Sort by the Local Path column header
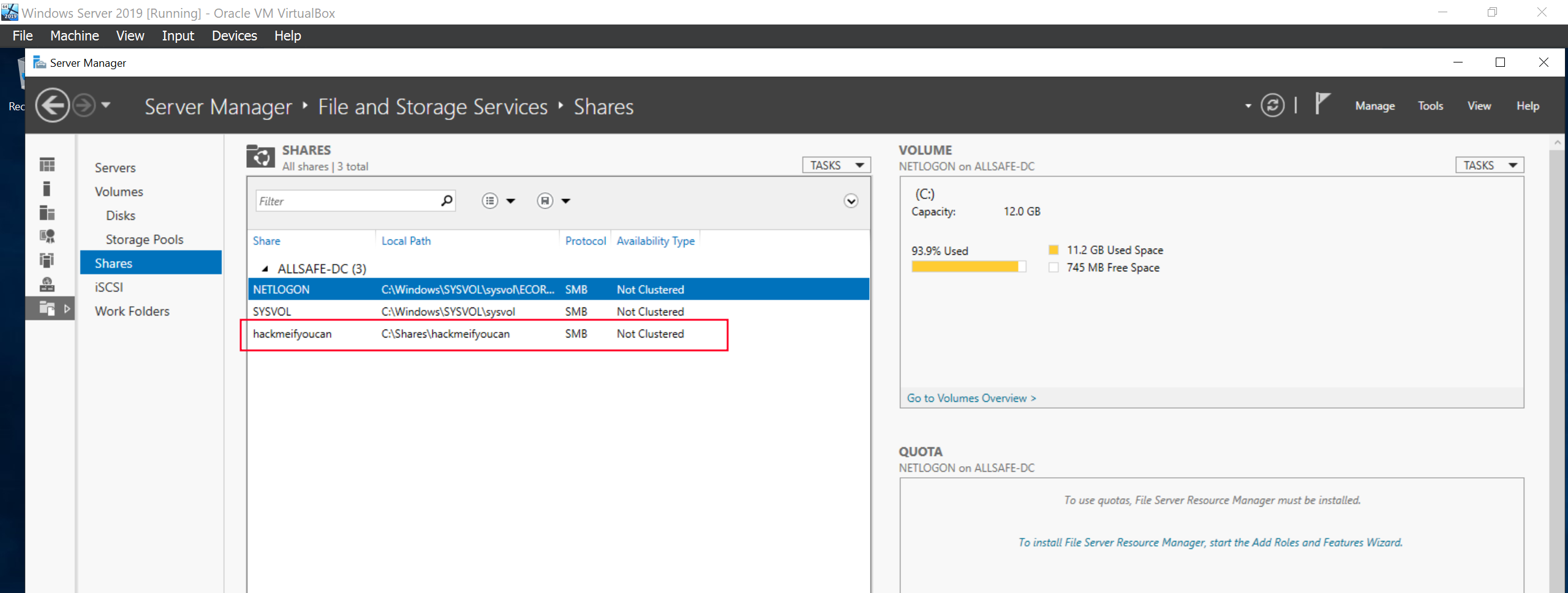Screen dimensions: 1568x593 [406, 241]
